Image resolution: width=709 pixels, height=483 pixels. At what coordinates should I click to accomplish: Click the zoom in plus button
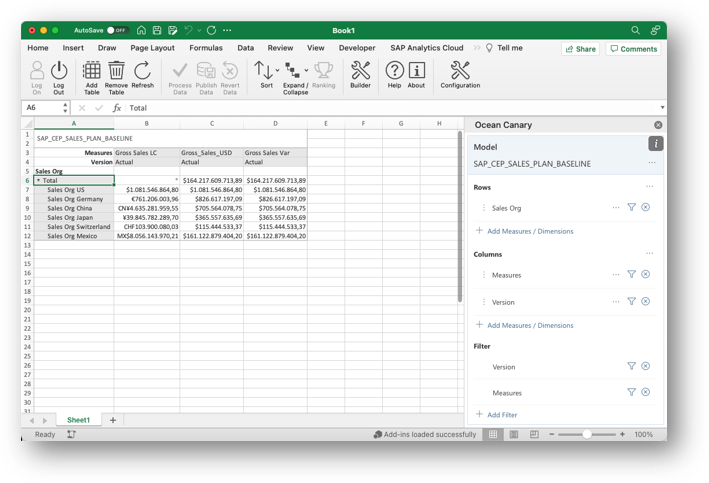tap(622, 434)
